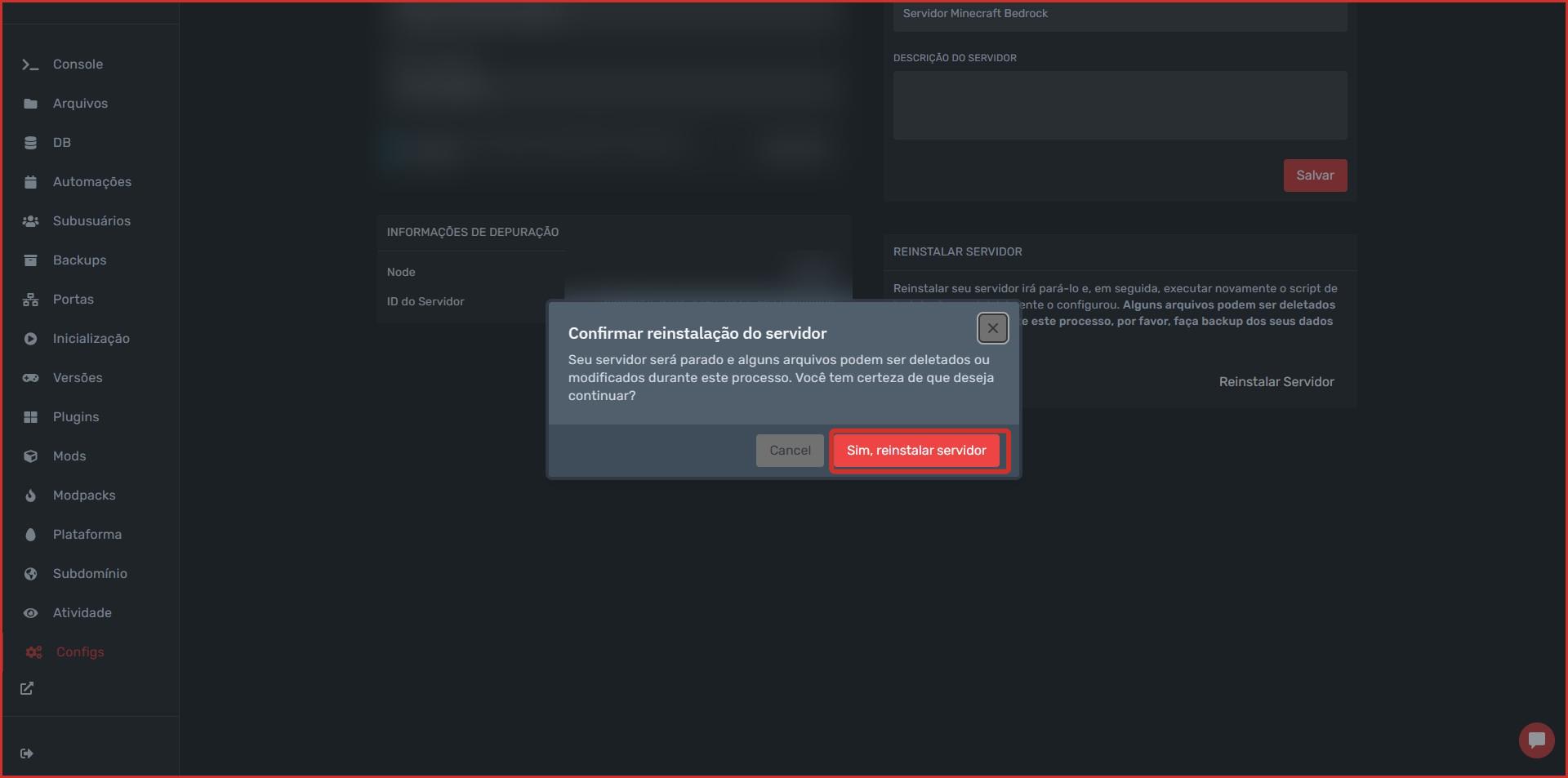Select Subdomínio in the sidebar
Viewport: 1568px width, 778px height.
click(x=90, y=574)
